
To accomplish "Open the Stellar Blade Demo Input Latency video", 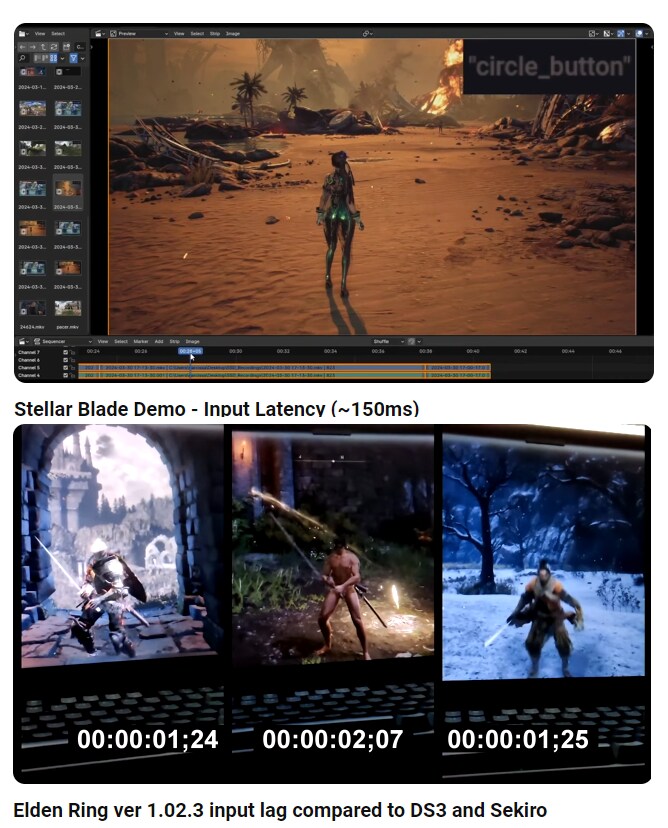I will pos(216,409).
